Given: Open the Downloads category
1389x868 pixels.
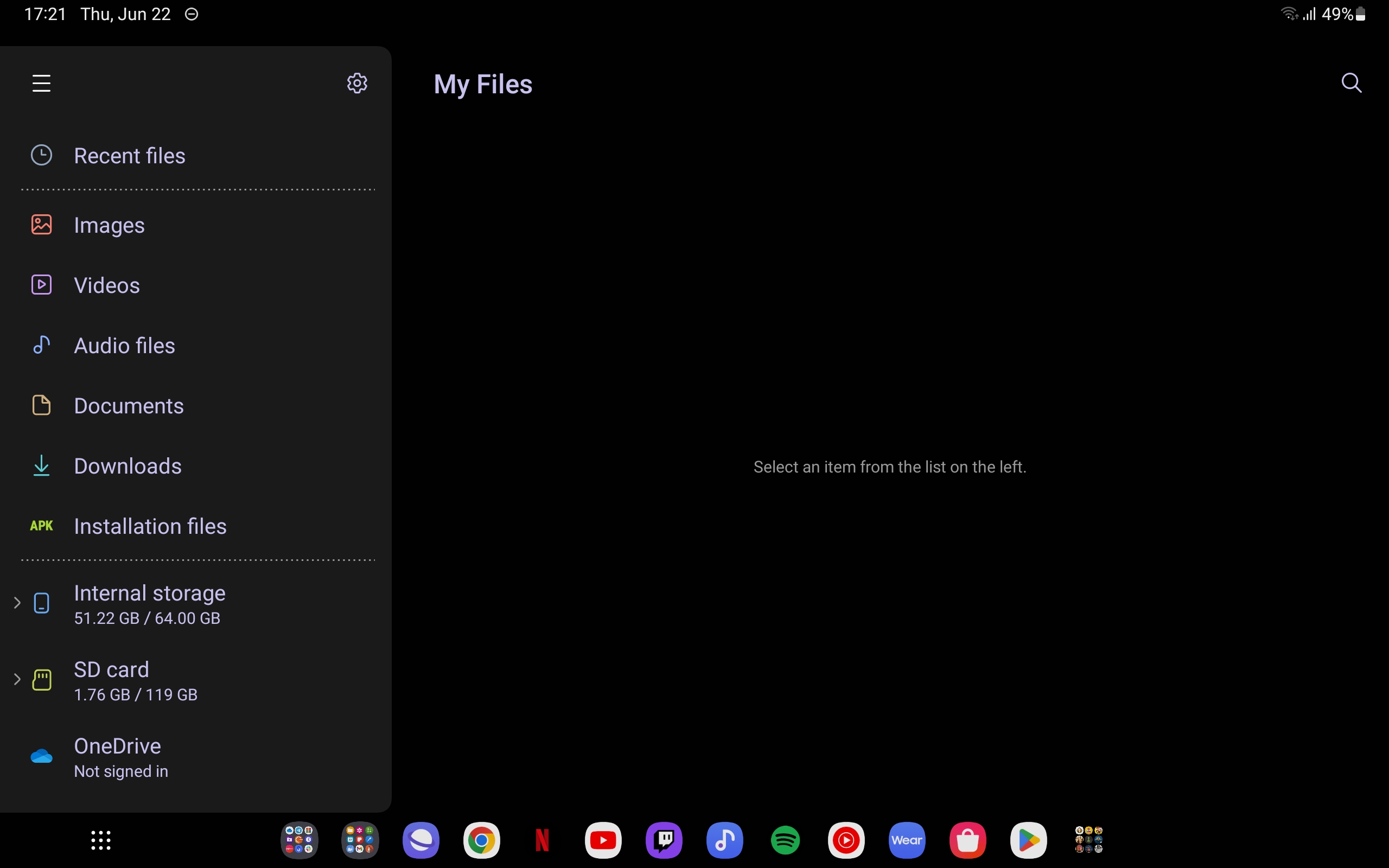Looking at the screenshot, I should pos(128,466).
